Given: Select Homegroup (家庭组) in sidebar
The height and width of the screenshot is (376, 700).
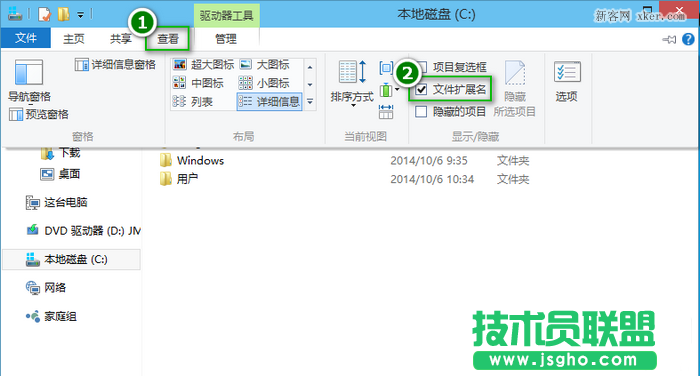Looking at the screenshot, I should (51, 317).
